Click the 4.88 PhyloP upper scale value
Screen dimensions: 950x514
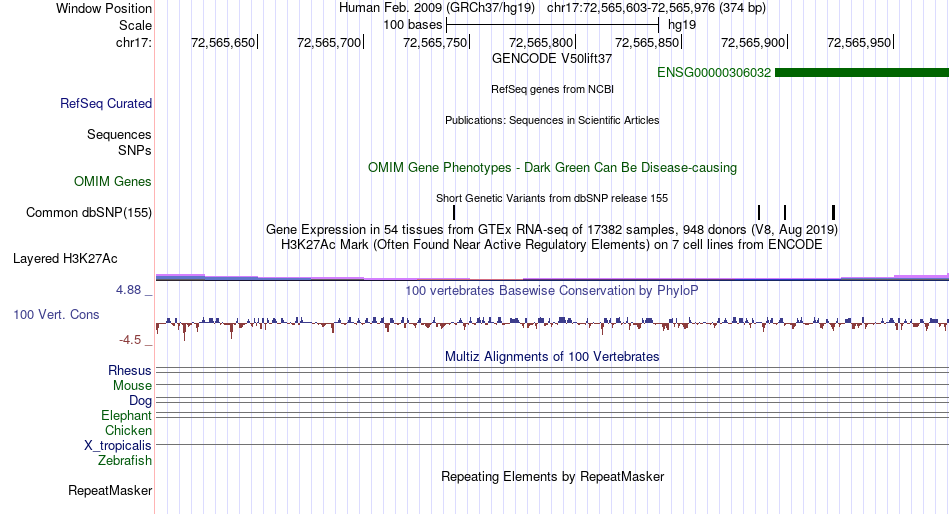point(128,290)
